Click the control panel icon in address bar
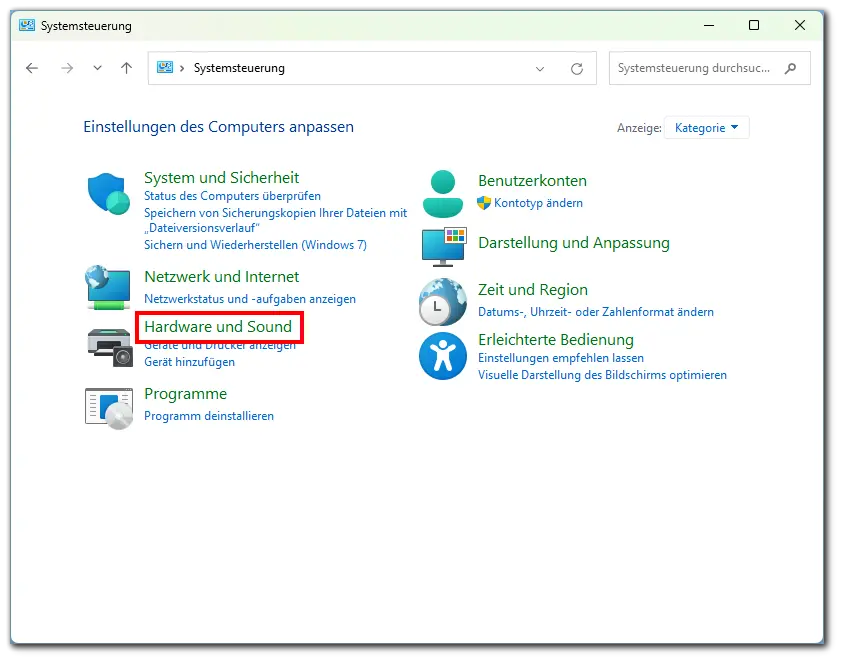Screen dimensions: 842x662 point(165,68)
